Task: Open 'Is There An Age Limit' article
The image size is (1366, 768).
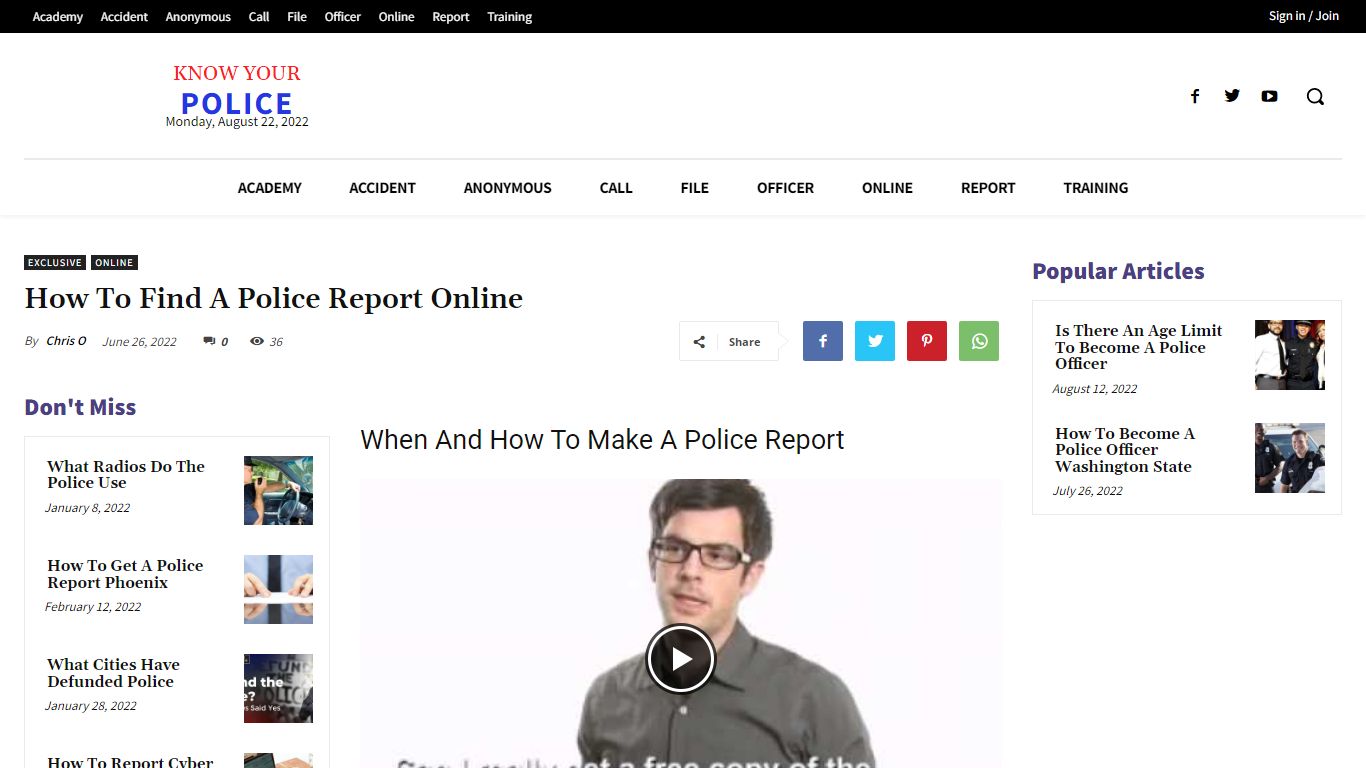Action: pos(1139,347)
